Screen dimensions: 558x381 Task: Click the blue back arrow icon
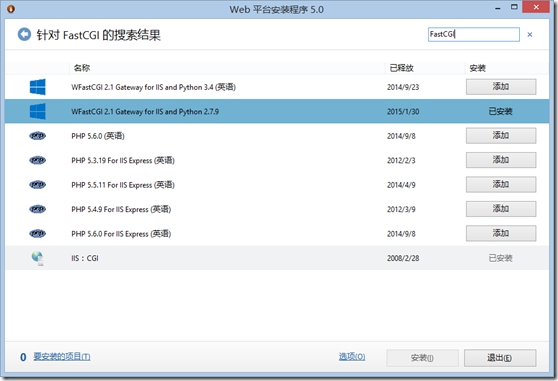24,35
